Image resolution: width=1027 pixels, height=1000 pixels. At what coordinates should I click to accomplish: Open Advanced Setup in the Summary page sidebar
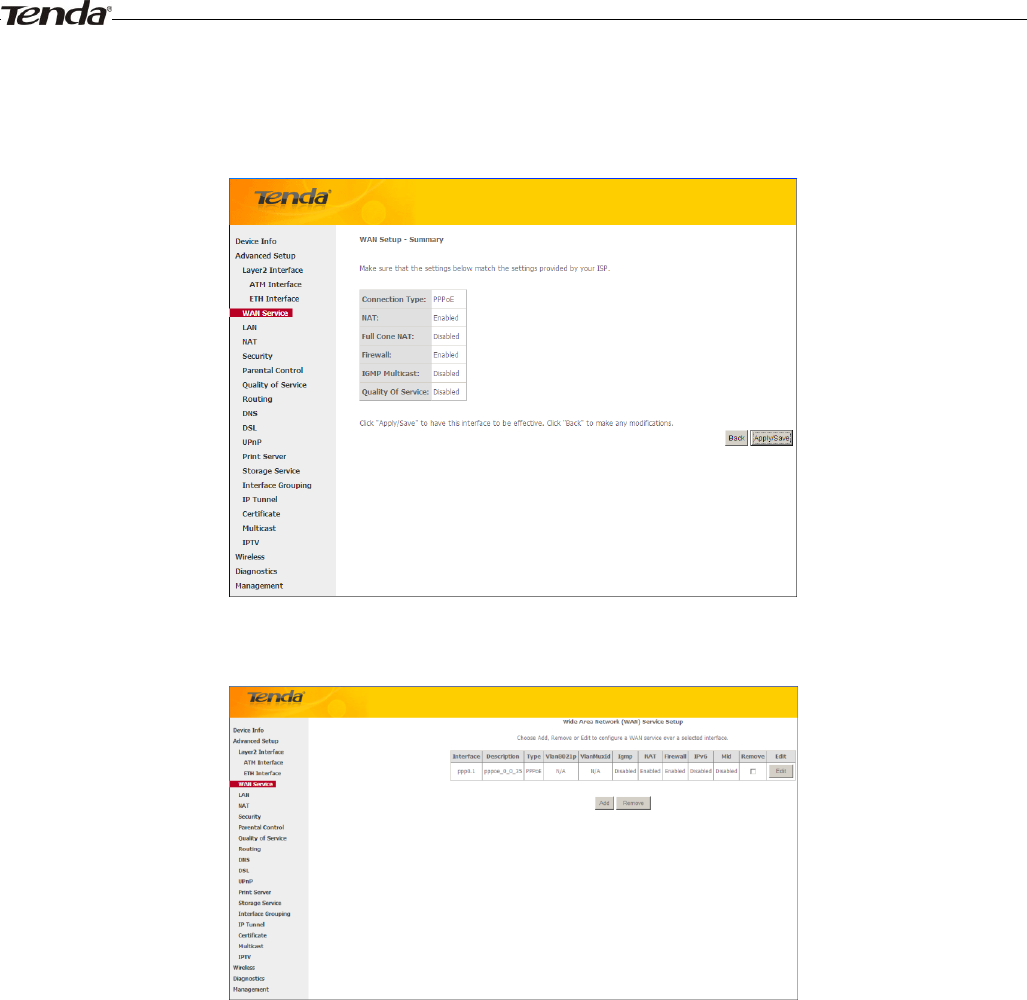(265, 255)
